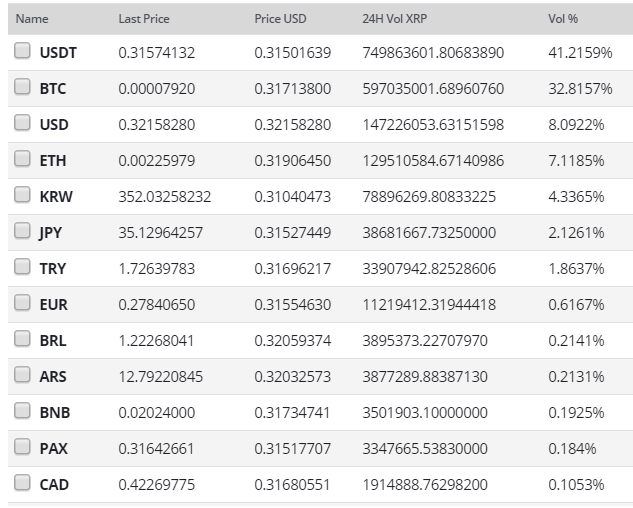Sort by the Name column header
This screenshot has width=633, height=508.
(x=32, y=19)
